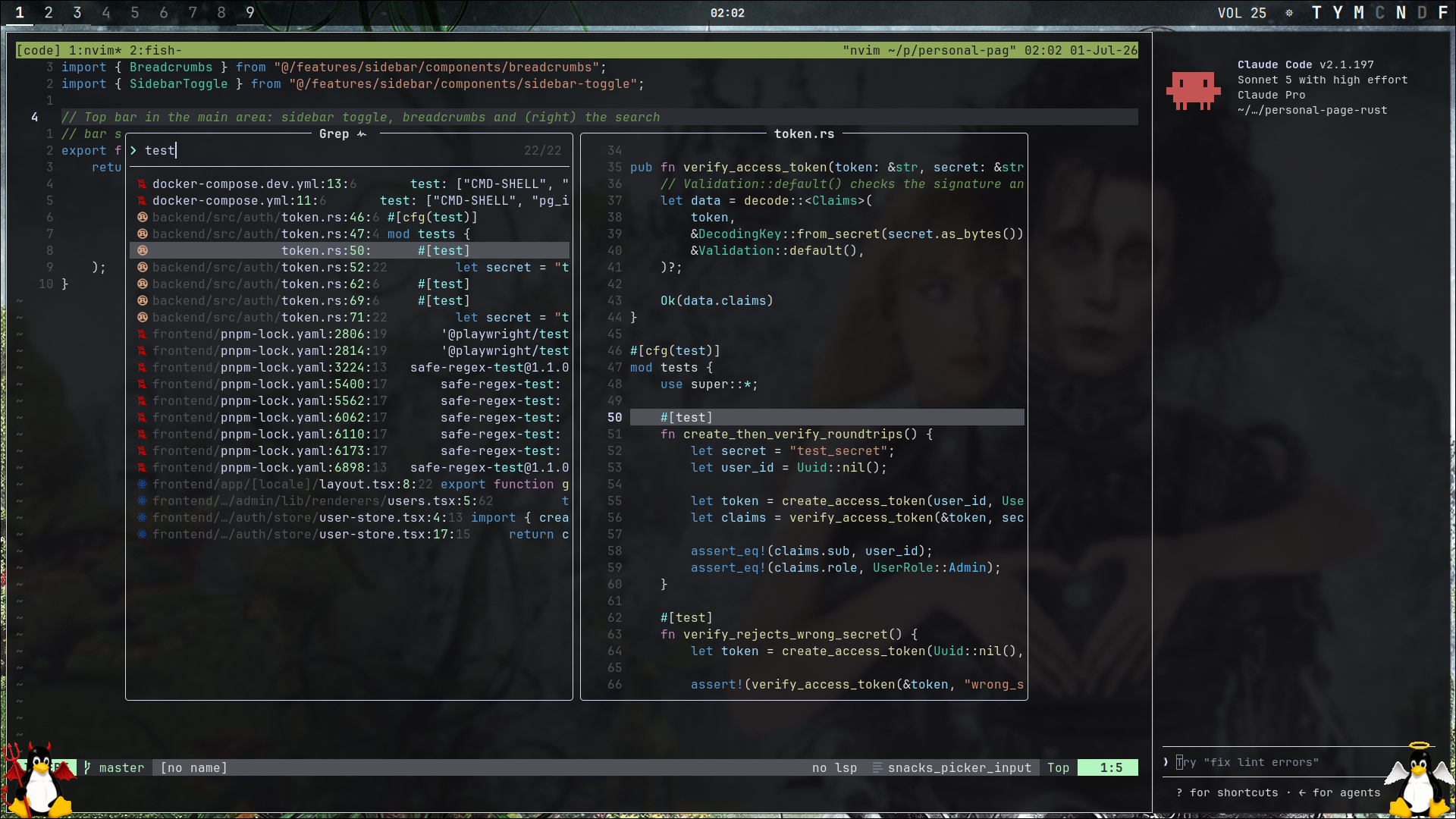Viewport: 1456px width, 819px height.
Task: Toggle the live-grep icon next to Grep title
Action: click(x=362, y=134)
